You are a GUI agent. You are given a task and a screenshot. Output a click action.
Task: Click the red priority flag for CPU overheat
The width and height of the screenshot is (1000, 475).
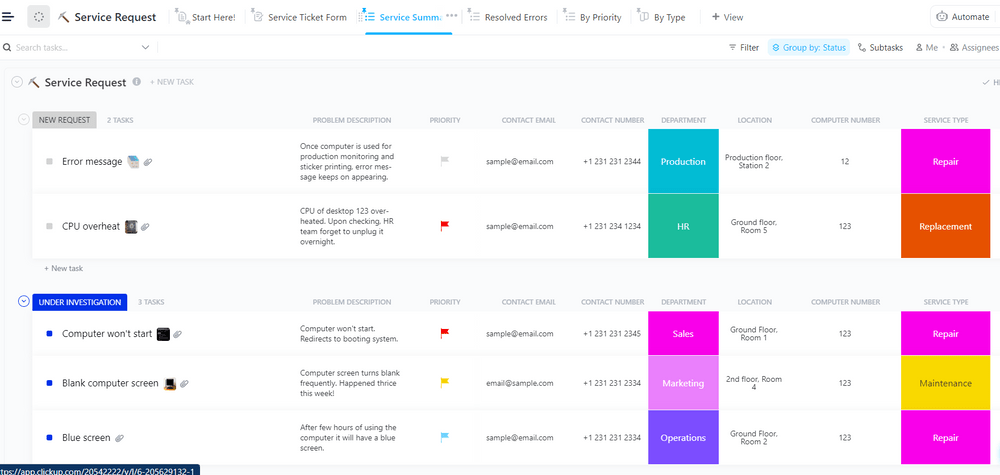click(445, 226)
